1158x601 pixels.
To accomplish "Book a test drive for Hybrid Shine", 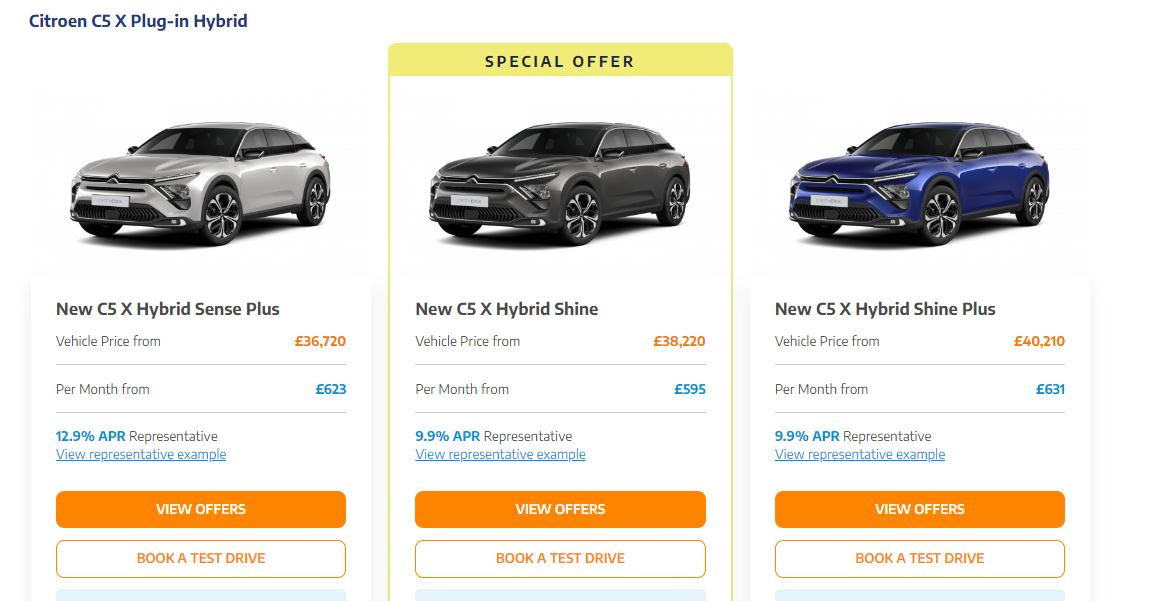I will coord(560,558).
